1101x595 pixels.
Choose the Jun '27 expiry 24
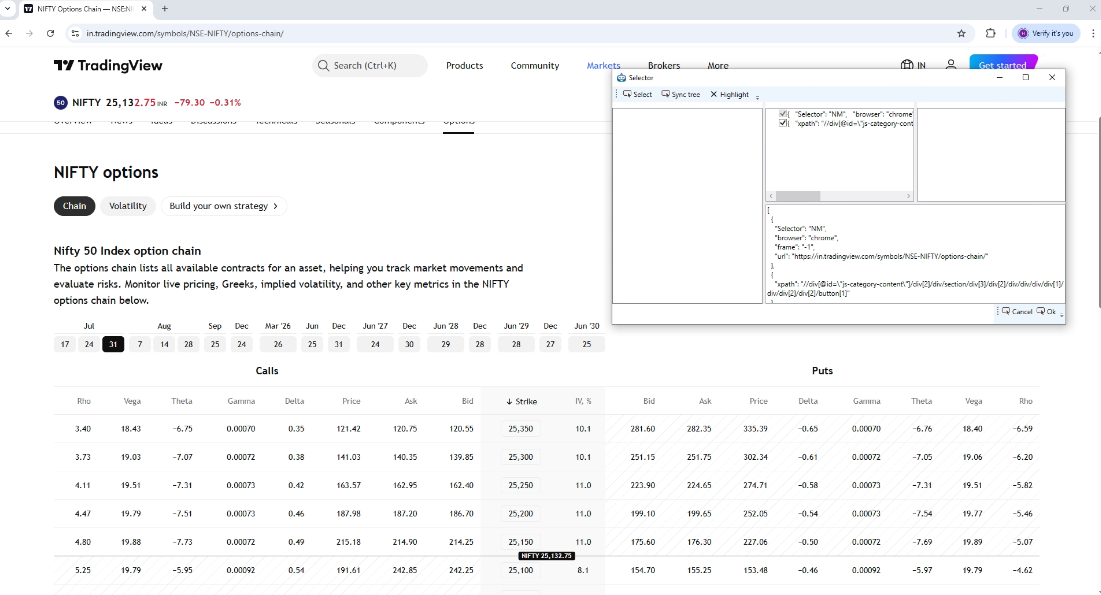click(x=375, y=344)
